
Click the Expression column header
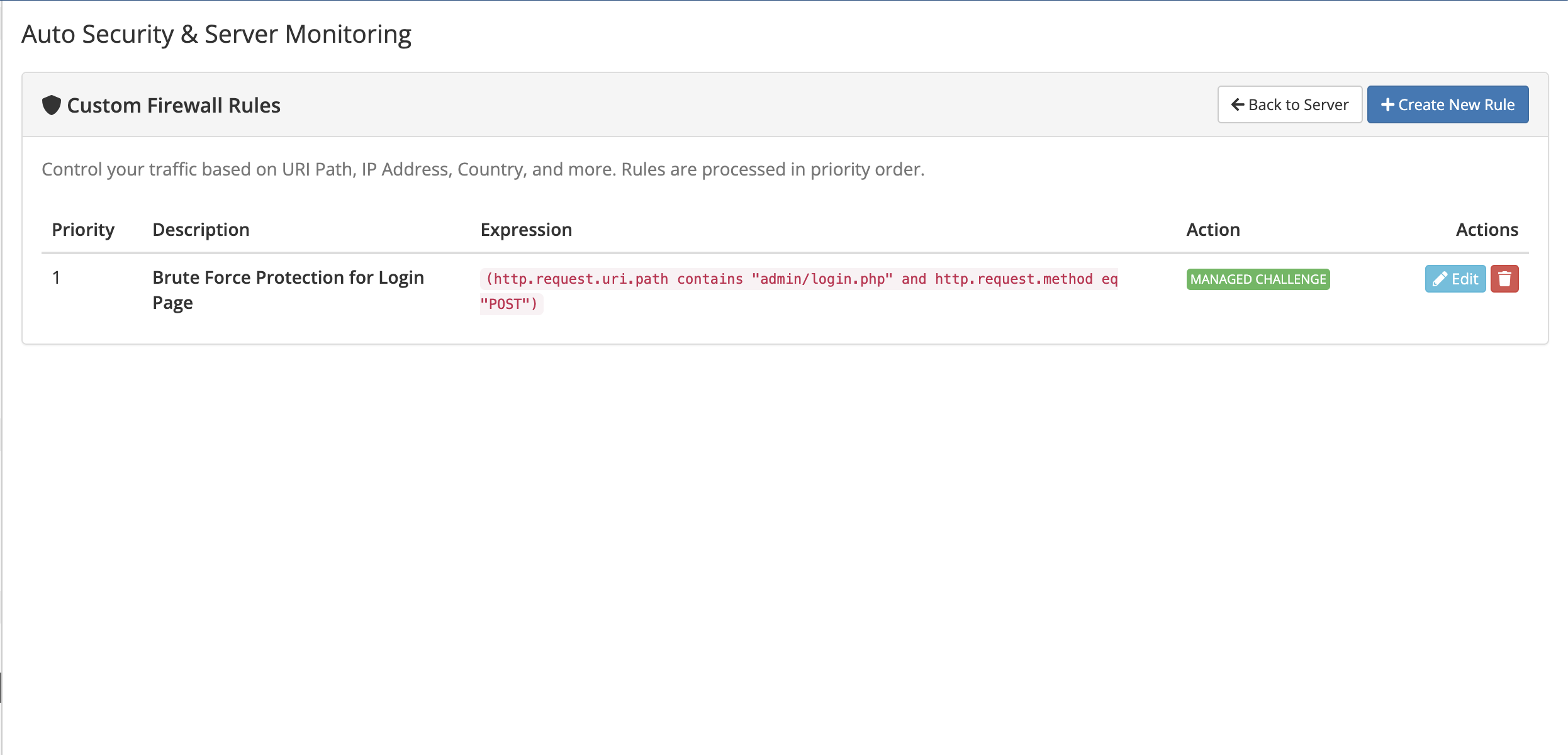coord(527,230)
